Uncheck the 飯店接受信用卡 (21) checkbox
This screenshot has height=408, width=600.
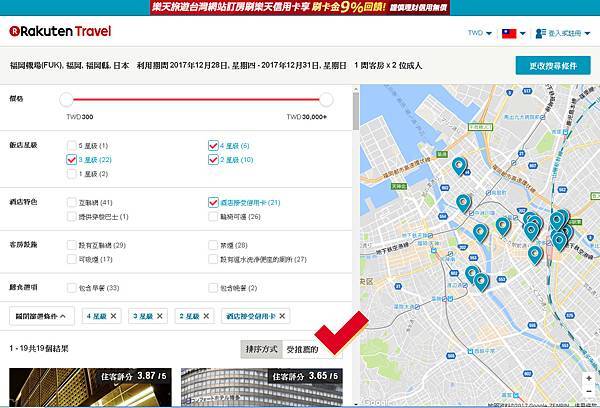213,202
